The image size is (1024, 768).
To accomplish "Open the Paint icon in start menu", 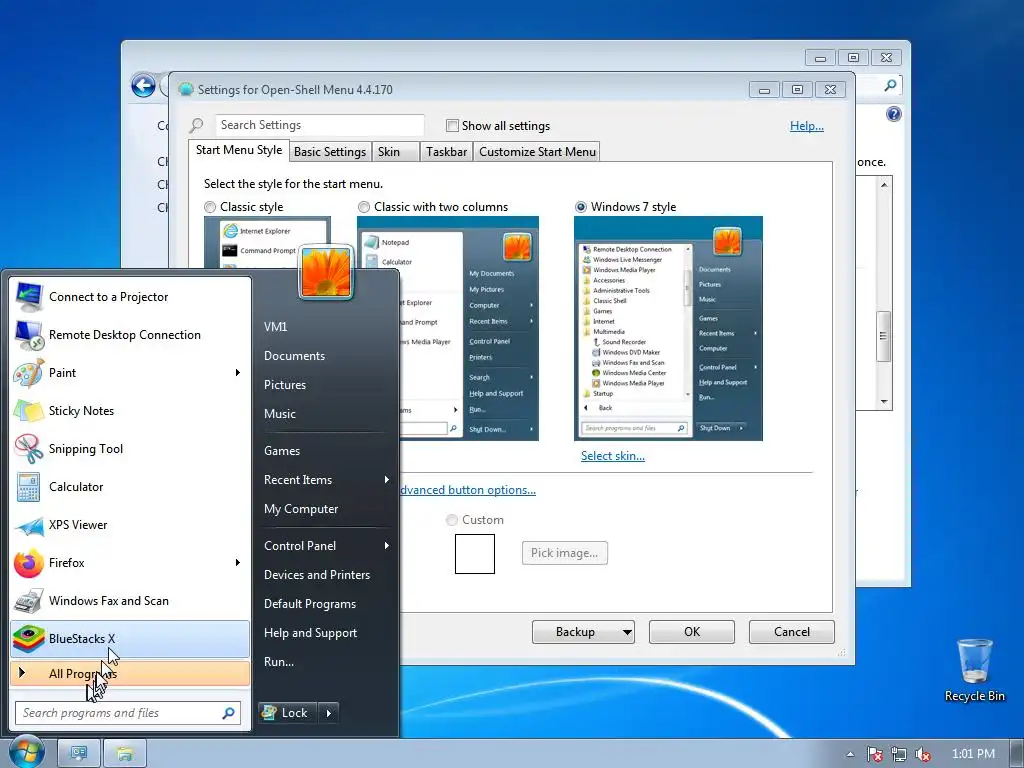I will coord(29,373).
